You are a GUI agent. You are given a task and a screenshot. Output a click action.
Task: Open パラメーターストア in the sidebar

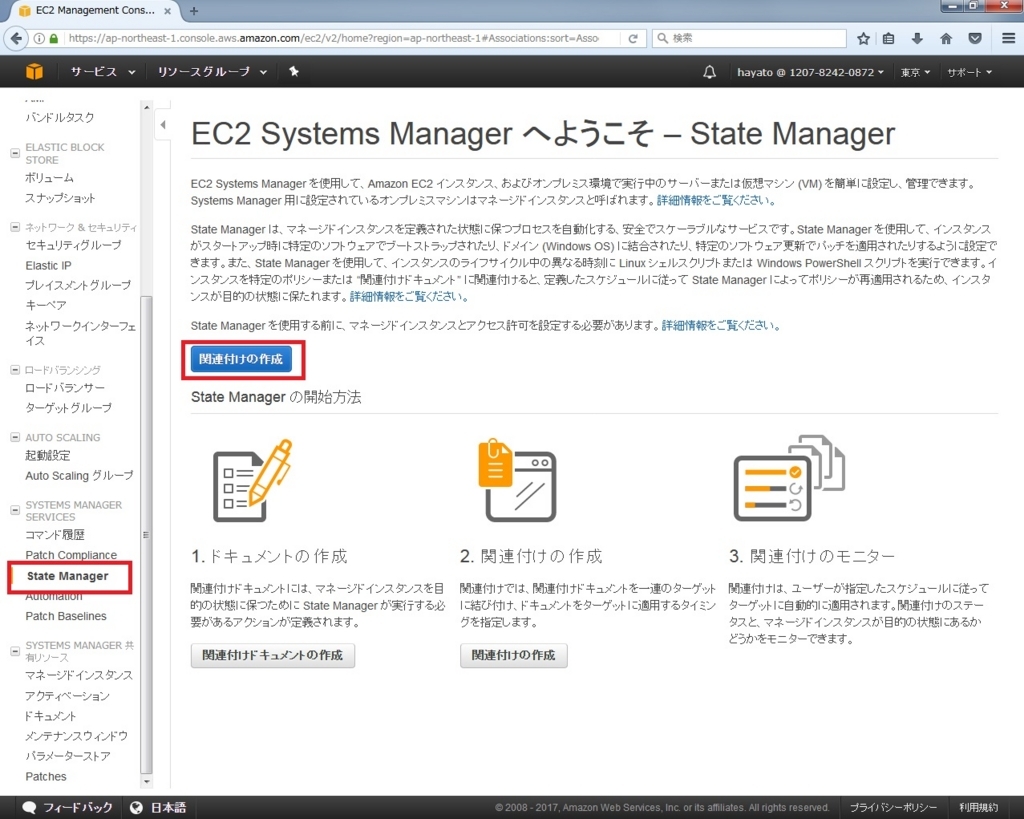67,756
